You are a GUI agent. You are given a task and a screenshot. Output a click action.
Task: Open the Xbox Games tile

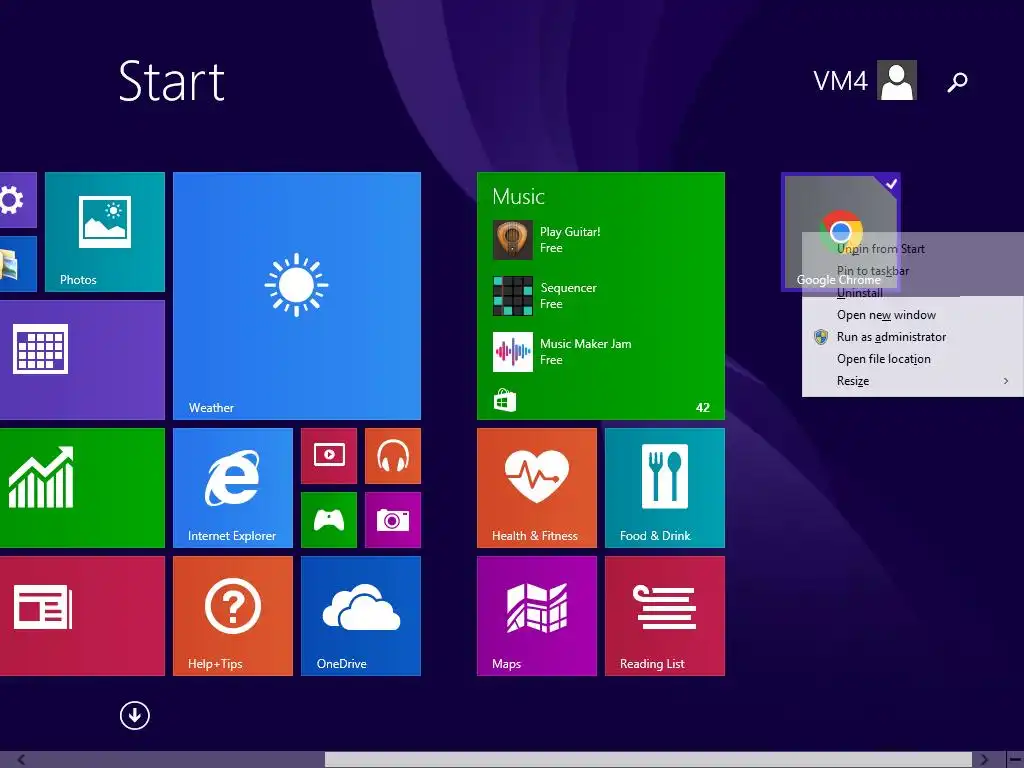click(x=328, y=520)
